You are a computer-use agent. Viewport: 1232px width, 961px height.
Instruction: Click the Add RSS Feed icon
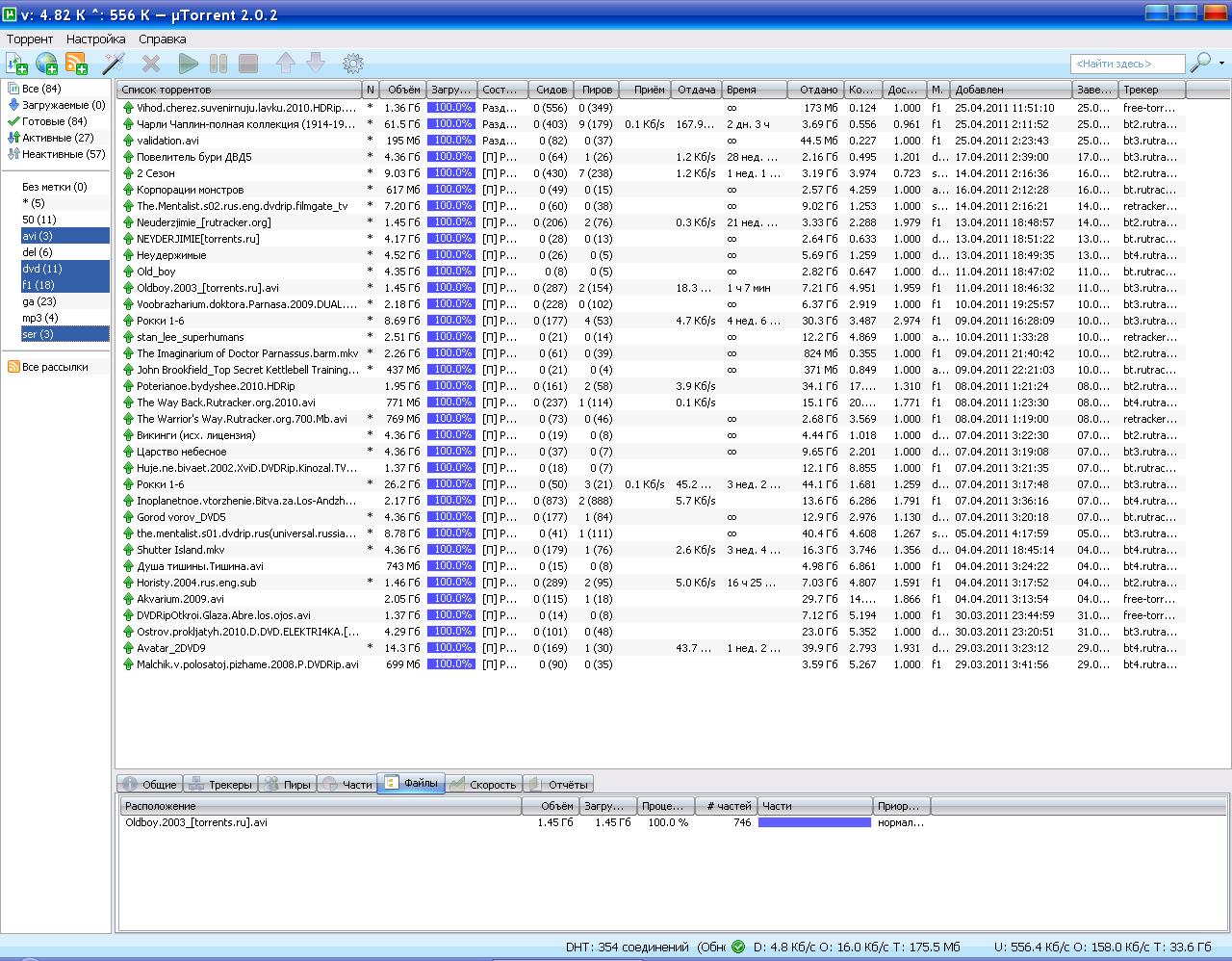76,64
